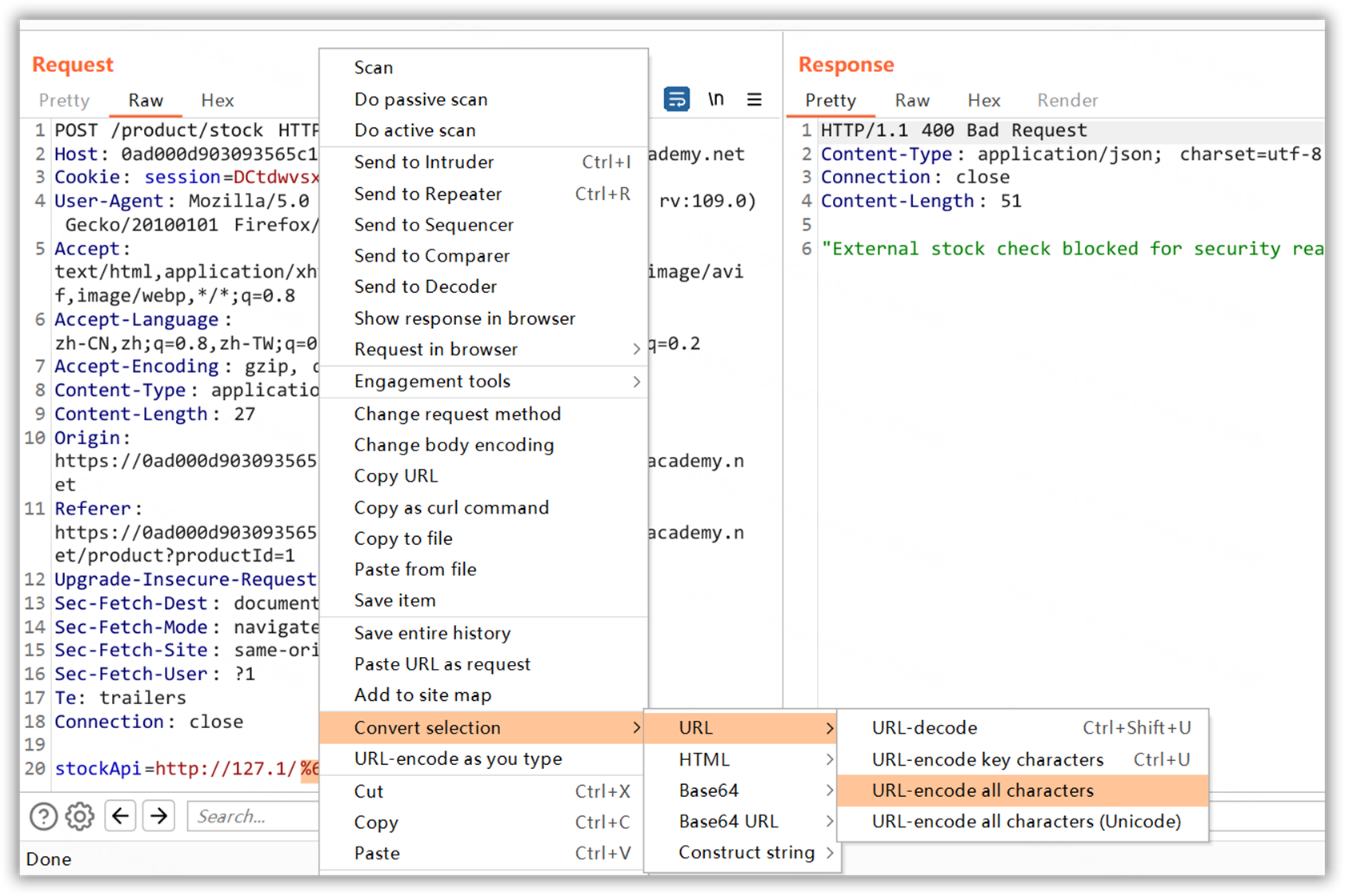The width and height of the screenshot is (1345, 895).
Task: Click the help question mark icon
Action: (x=43, y=817)
